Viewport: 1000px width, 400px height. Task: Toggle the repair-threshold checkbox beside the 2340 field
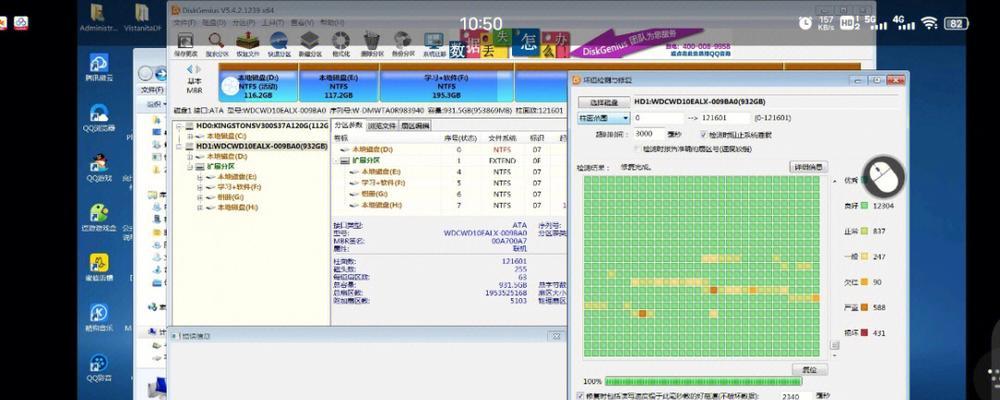tap(579, 396)
